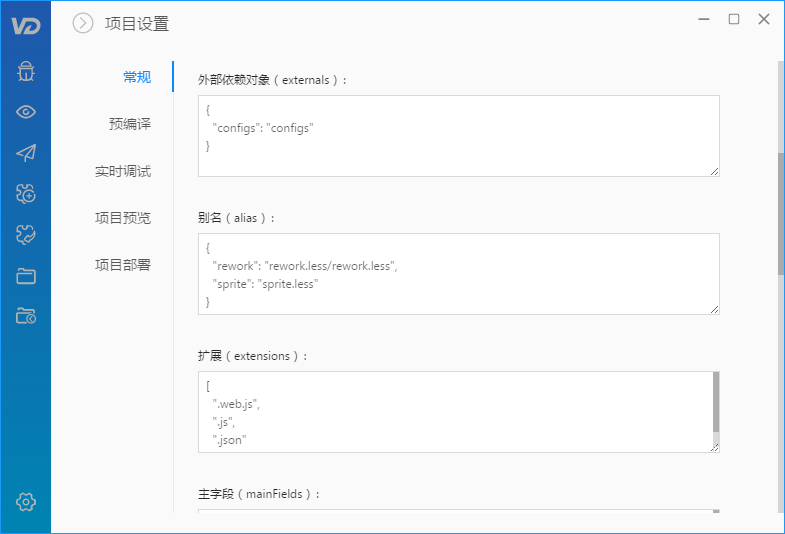This screenshot has height=534, width=785.
Task: Go to the 项目预览 tab
Action: (123, 218)
